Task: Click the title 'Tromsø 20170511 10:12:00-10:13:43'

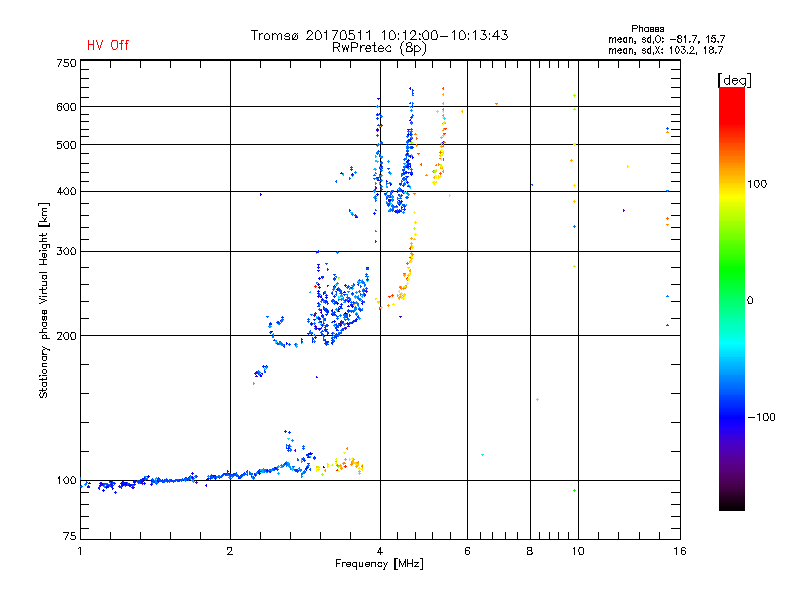Action: coord(379,35)
